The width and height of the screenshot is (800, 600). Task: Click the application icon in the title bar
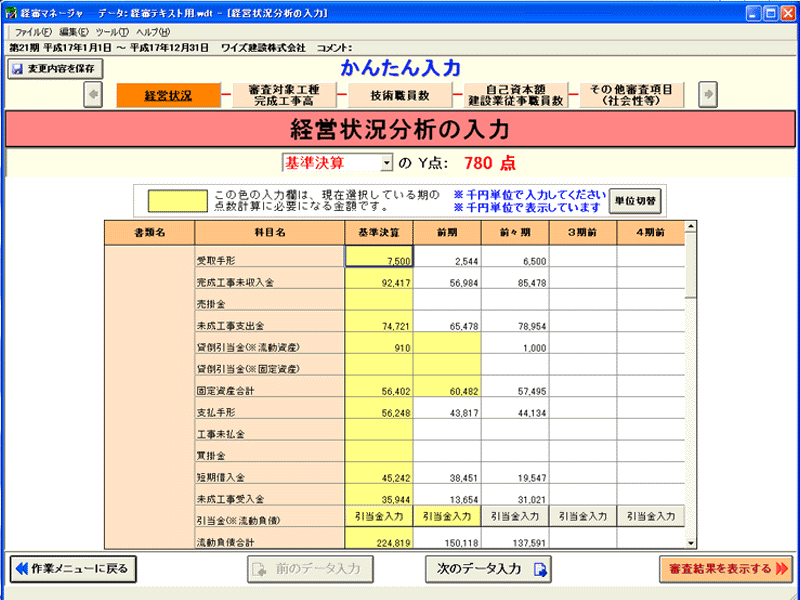10,11
